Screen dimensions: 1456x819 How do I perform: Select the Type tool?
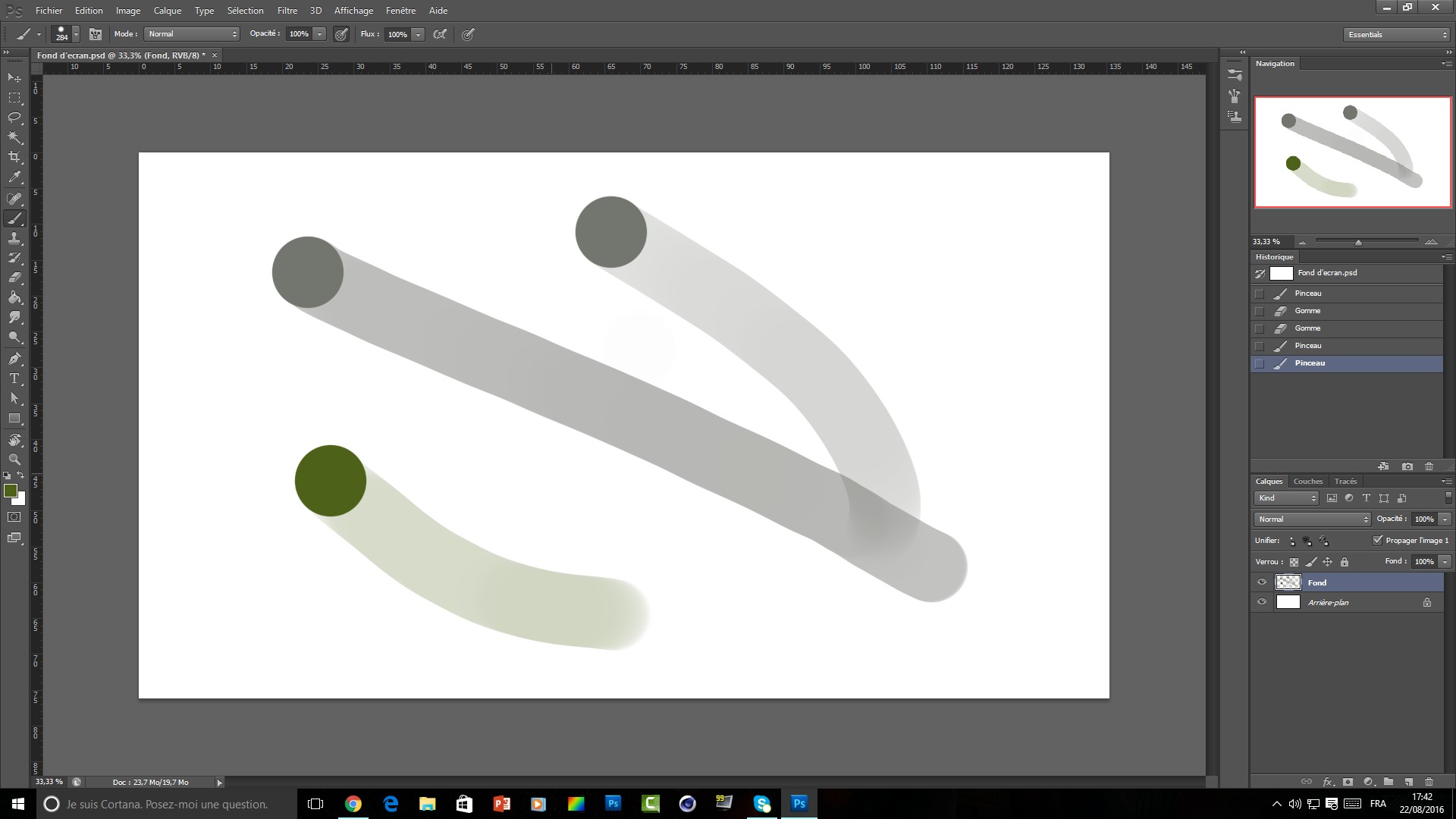[14, 378]
